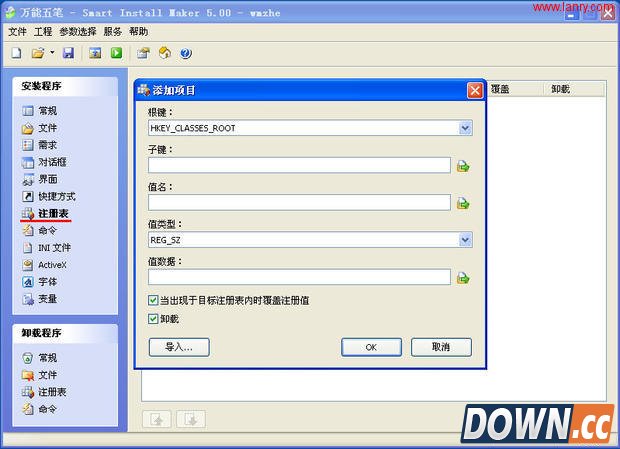Click the 覆盖 column header
The height and width of the screenshot is (449, 620).
pos(516,89)
